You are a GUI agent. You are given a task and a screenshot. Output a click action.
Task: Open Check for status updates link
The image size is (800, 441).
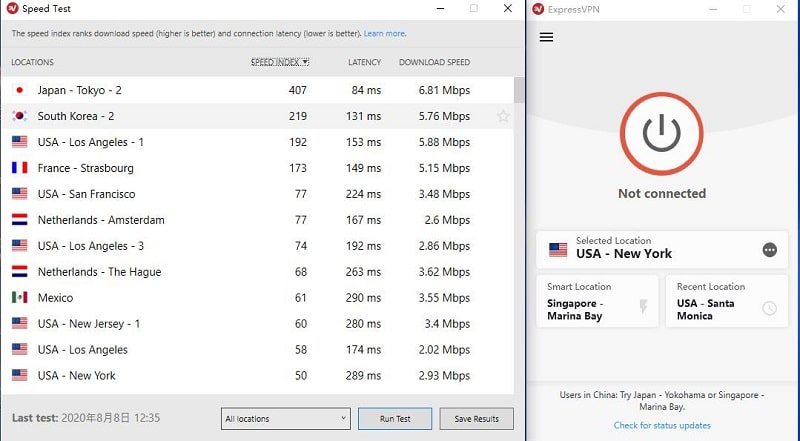pos(662,425)
